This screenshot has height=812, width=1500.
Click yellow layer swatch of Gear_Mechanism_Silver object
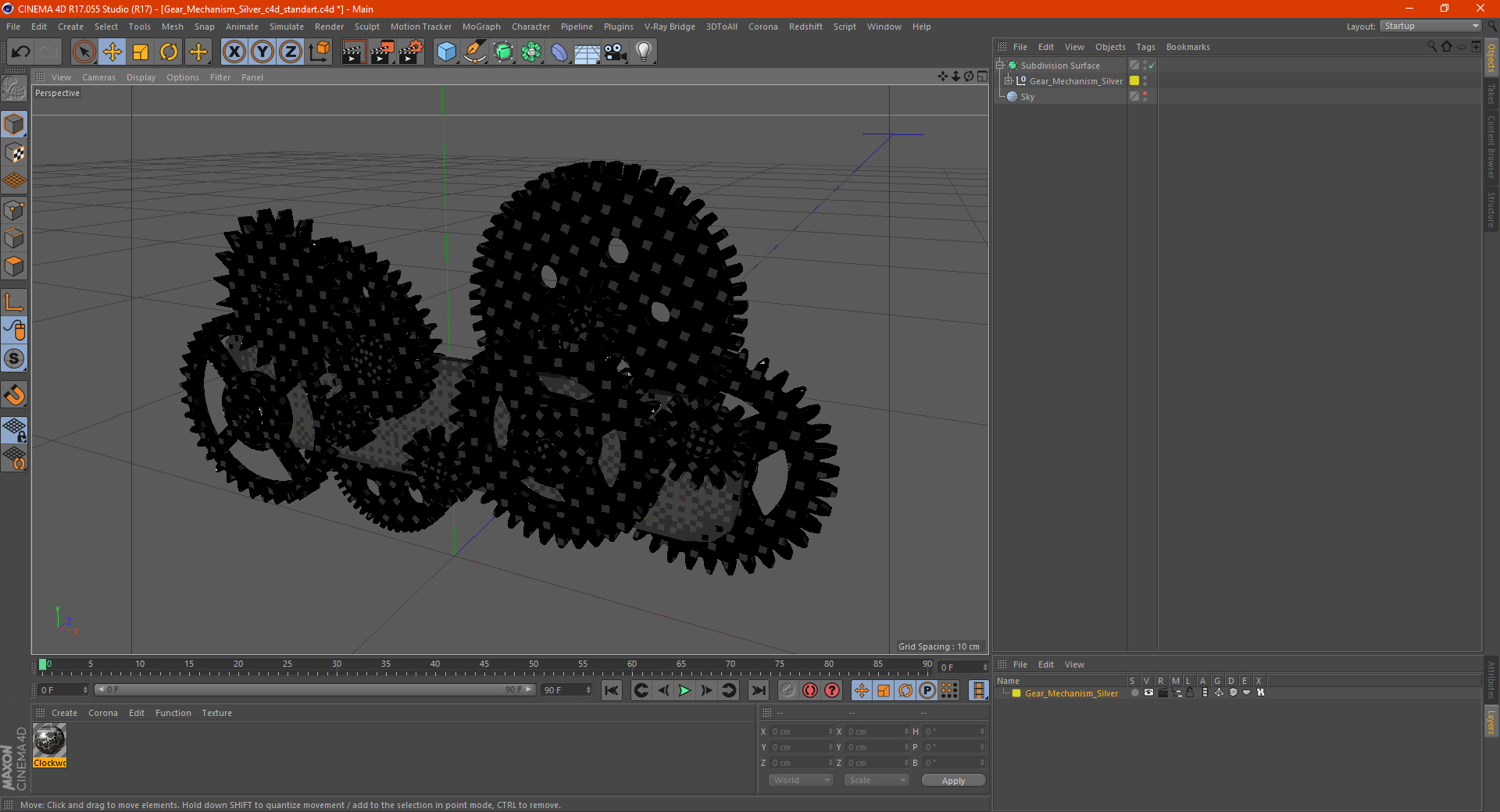click(1134, 80)
